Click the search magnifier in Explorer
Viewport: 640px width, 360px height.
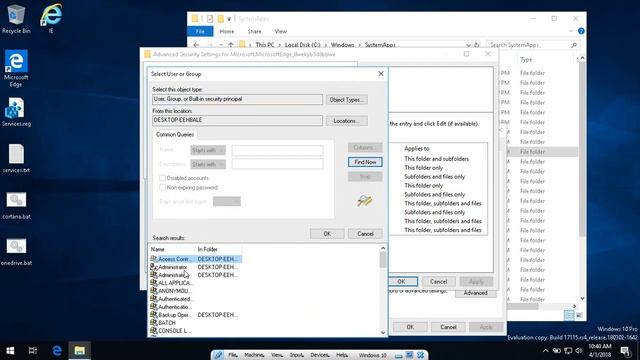coord(574,45)
